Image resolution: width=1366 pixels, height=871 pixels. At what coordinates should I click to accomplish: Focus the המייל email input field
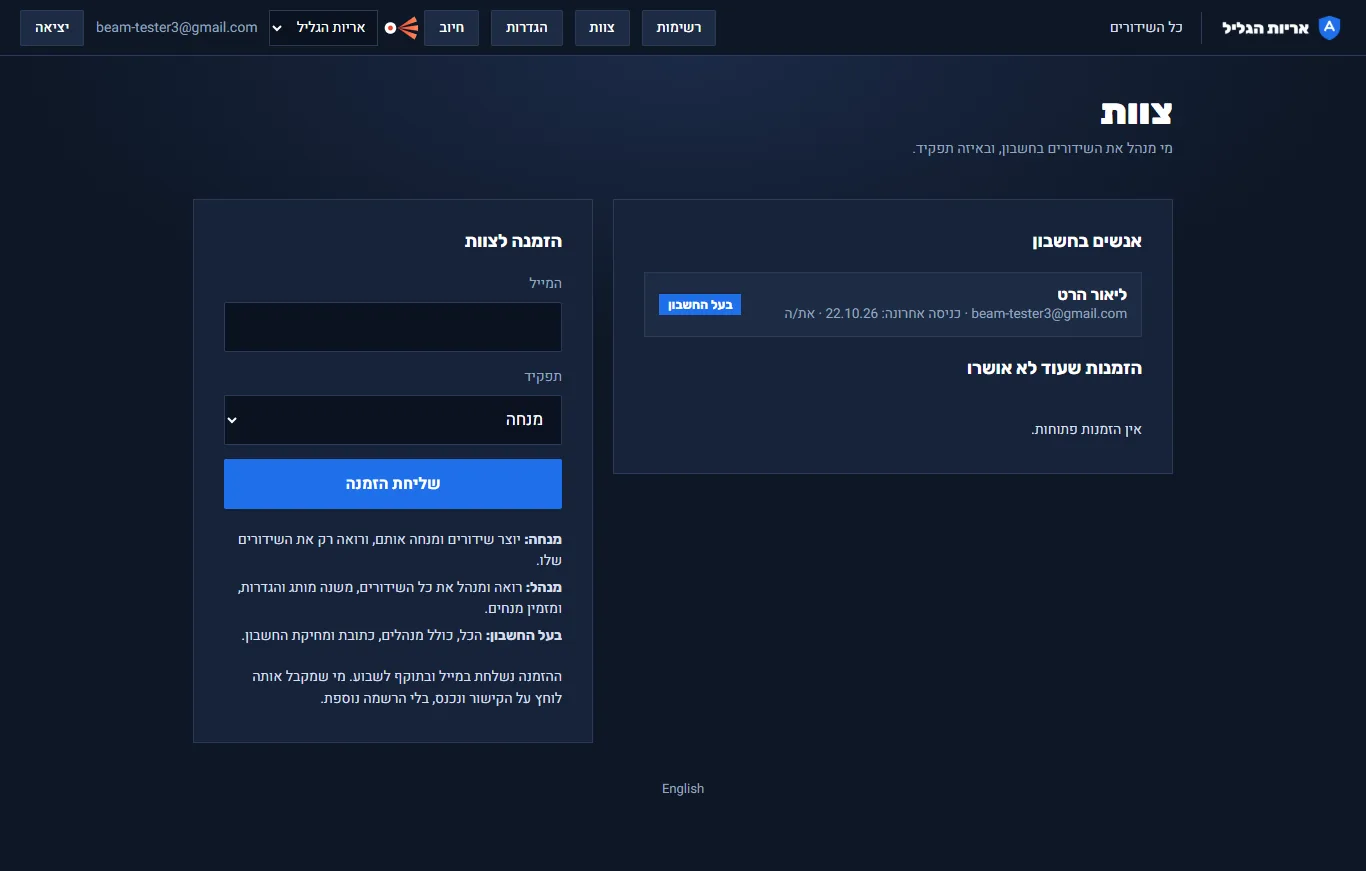(392, 327)
